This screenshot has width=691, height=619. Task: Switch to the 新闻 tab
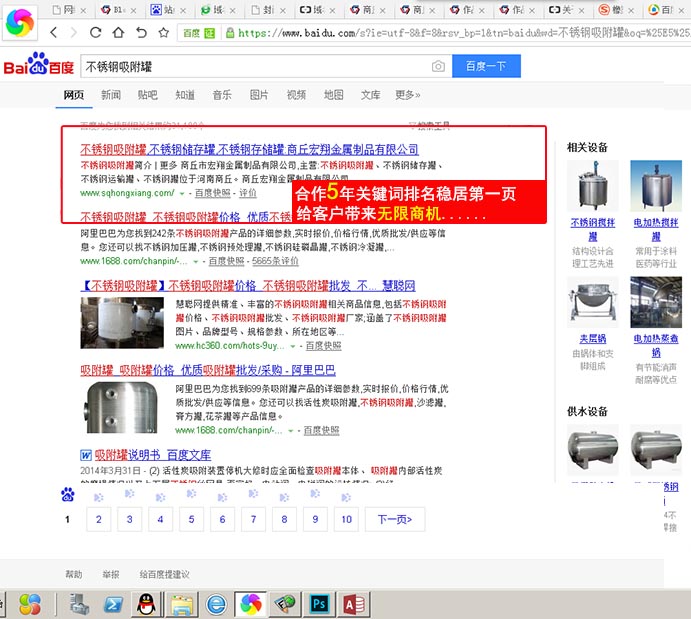pyautogui.click(x=111, y=95)
